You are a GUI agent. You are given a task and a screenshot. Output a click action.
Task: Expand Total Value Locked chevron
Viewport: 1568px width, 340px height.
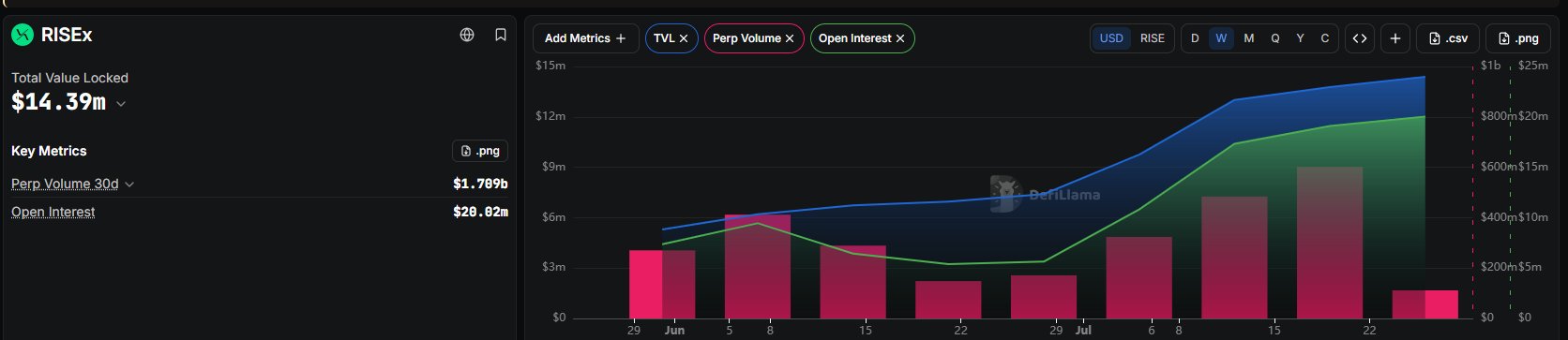point(121,104)
